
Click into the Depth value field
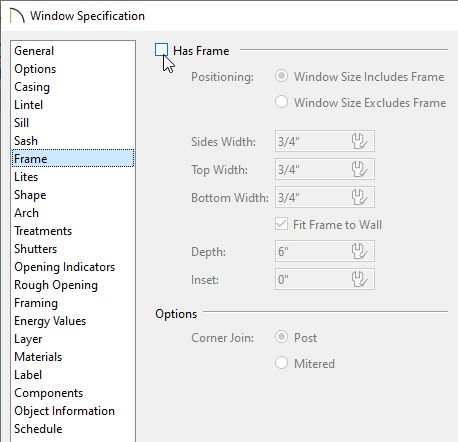tap(325, 251)
